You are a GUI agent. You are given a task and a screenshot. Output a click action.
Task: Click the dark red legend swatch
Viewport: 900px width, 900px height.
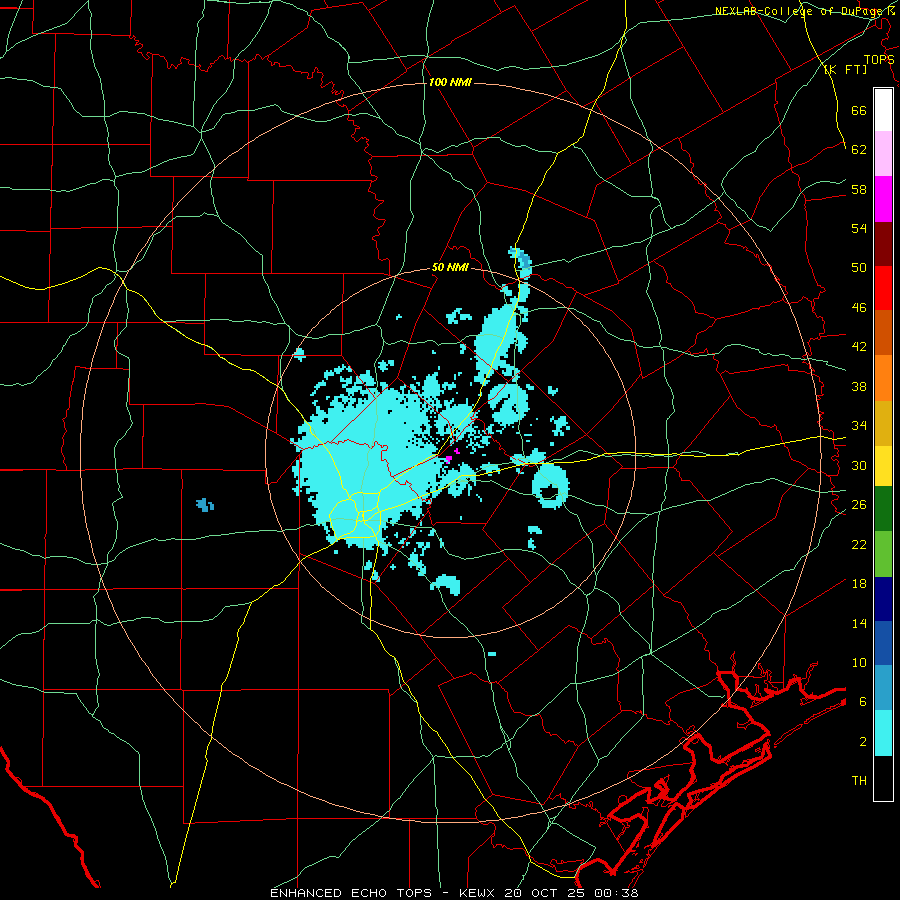click(x=883, y=243)
